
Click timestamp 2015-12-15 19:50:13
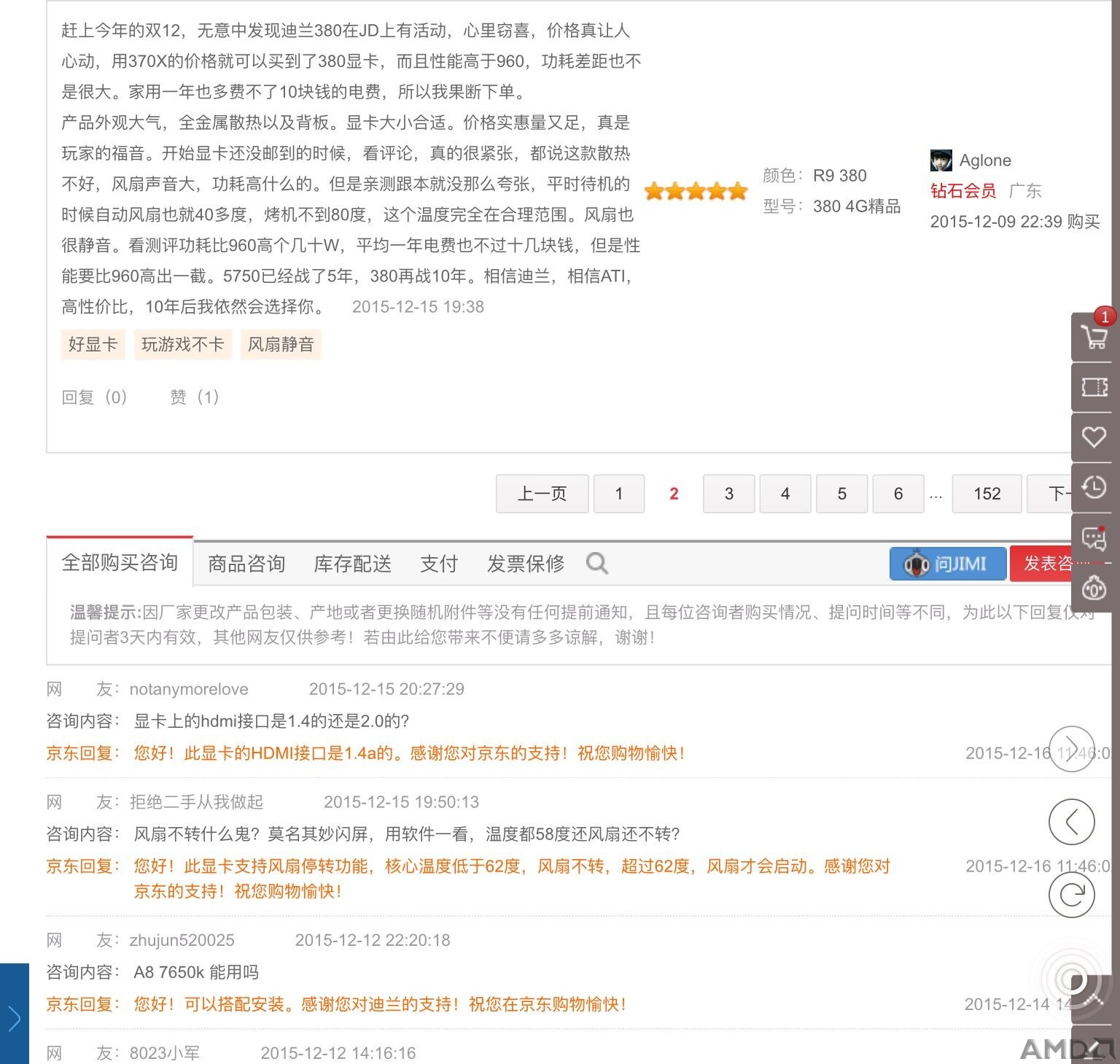402,802
